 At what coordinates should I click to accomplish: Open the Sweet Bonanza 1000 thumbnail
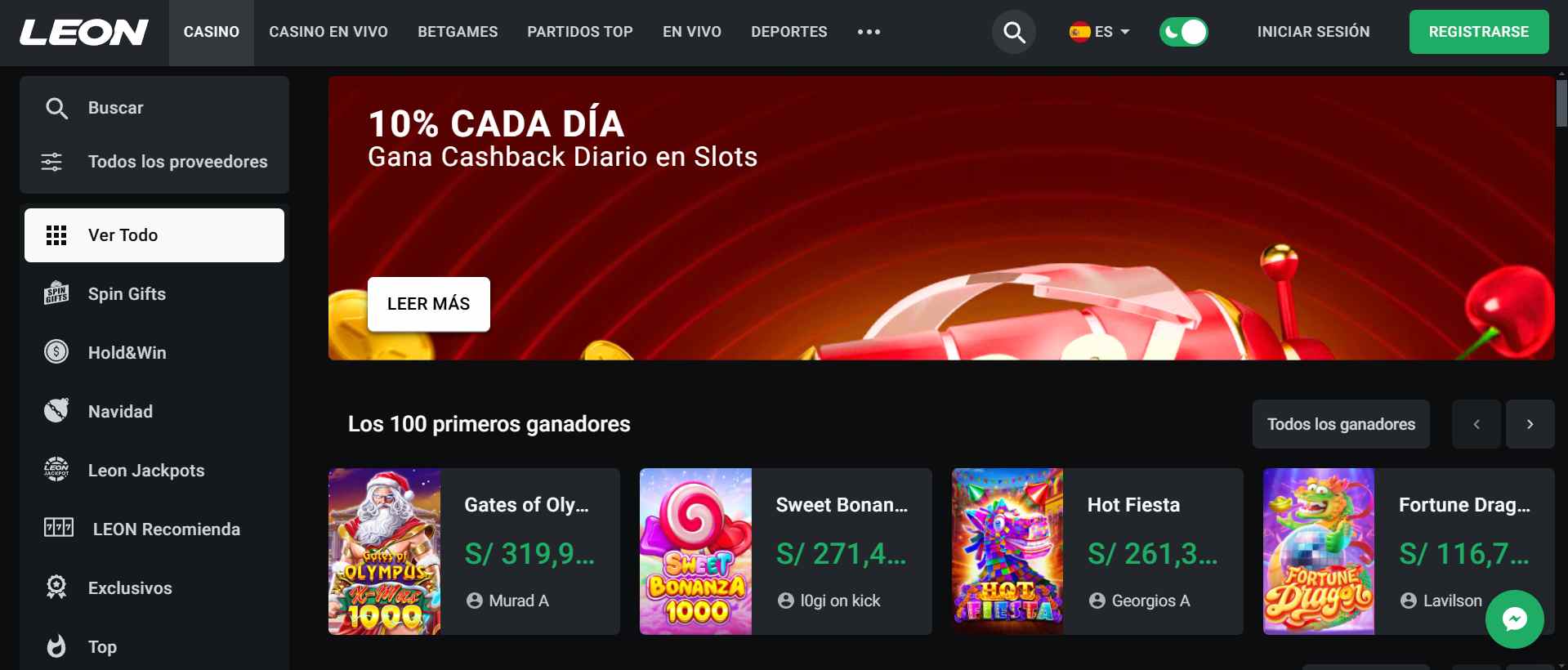[695, 552]
